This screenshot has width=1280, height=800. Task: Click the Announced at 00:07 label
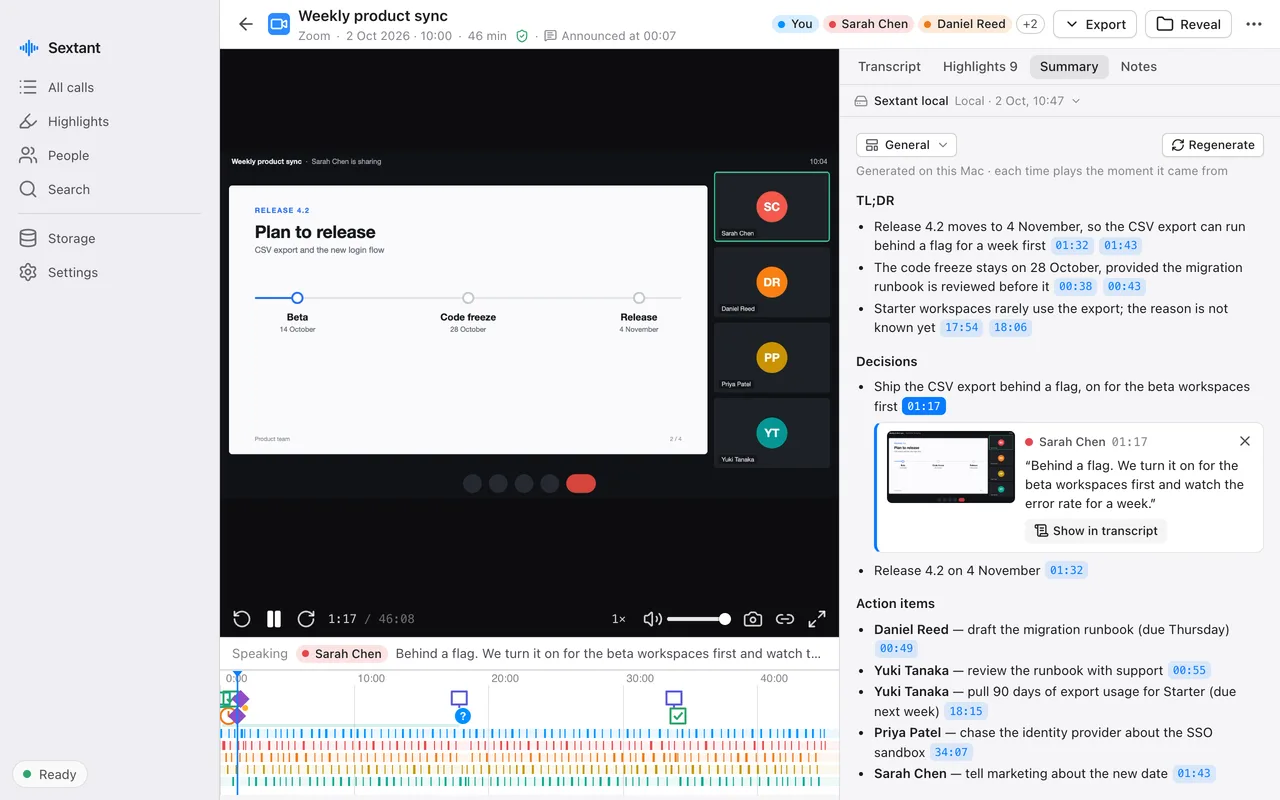610,36
